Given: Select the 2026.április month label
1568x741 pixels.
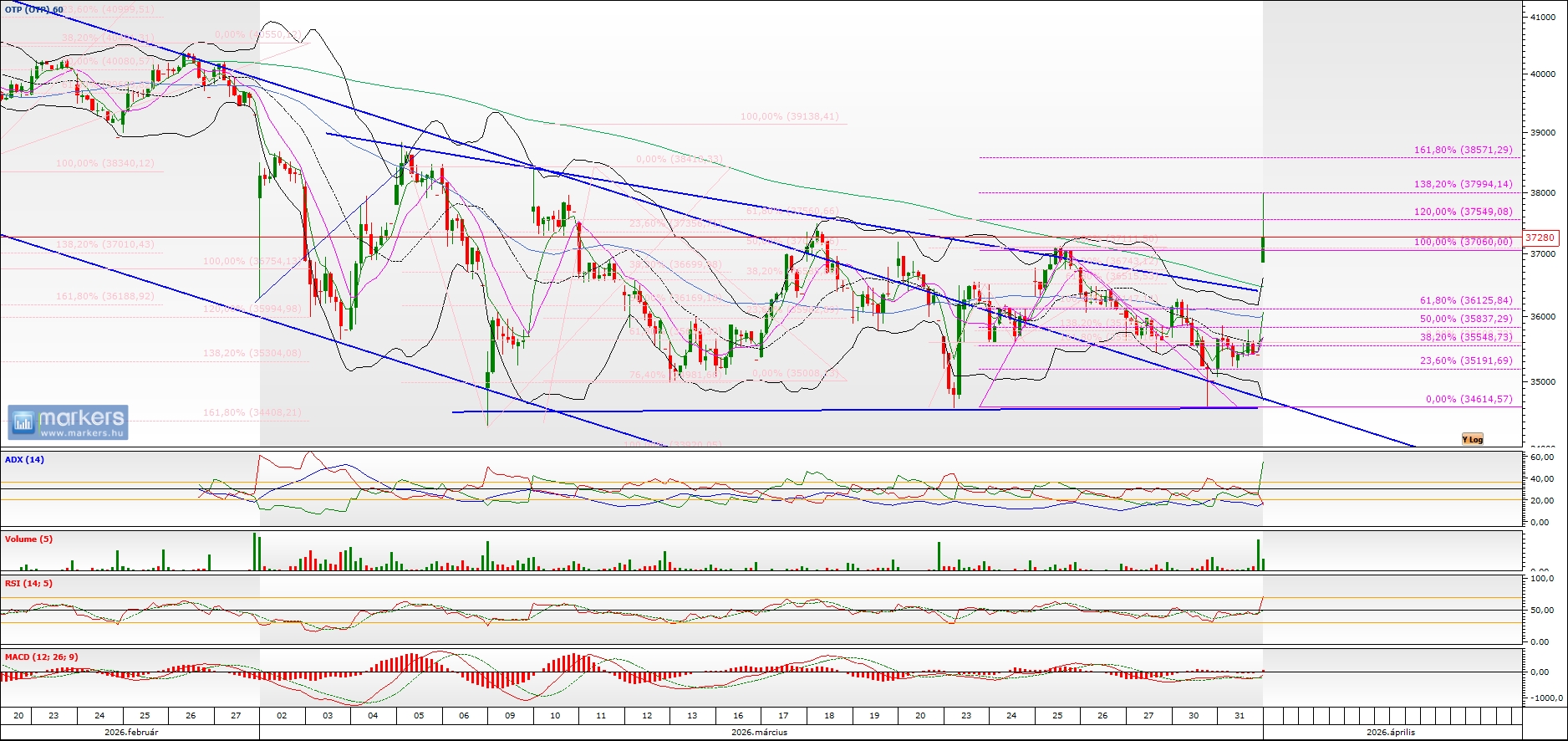Looking at the screenshot, I should coord(1391,733).
